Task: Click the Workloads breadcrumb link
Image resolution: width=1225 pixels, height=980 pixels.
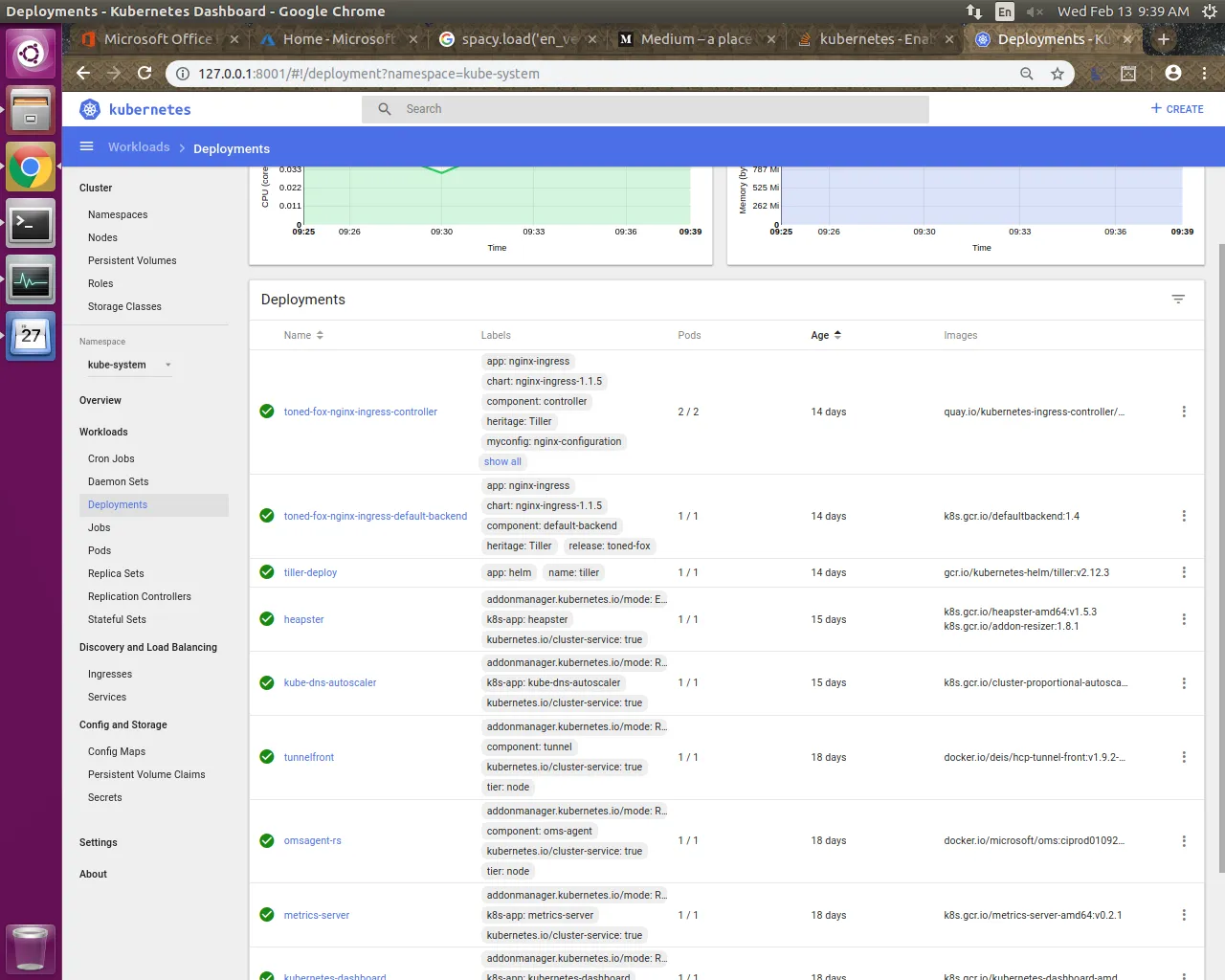Action: 139,146
